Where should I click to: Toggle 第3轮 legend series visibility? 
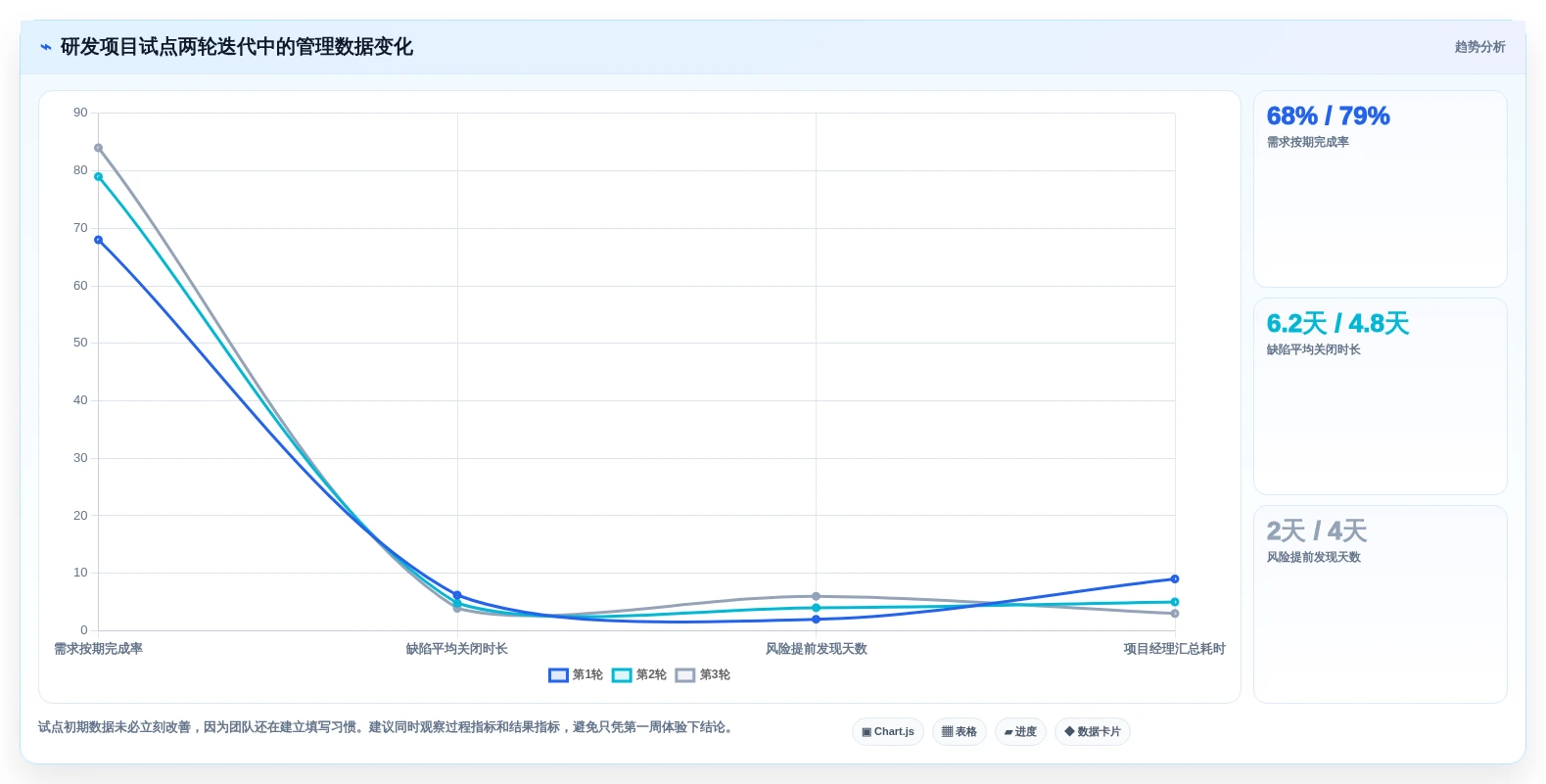(703, 675)
